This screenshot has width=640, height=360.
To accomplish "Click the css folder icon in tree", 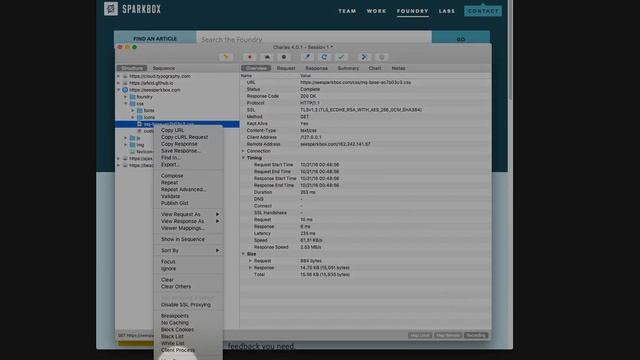I will [x=132, y=104].
